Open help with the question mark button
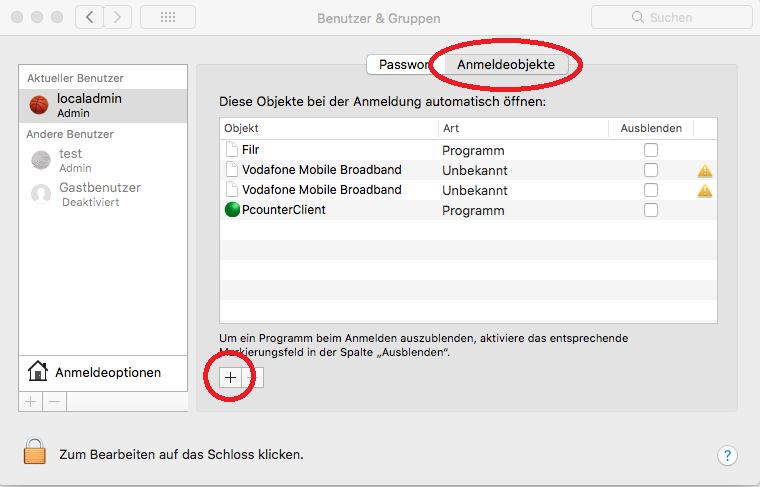Image resolution: width=760 pixels, height=487 pixels. tap(727, 455)
